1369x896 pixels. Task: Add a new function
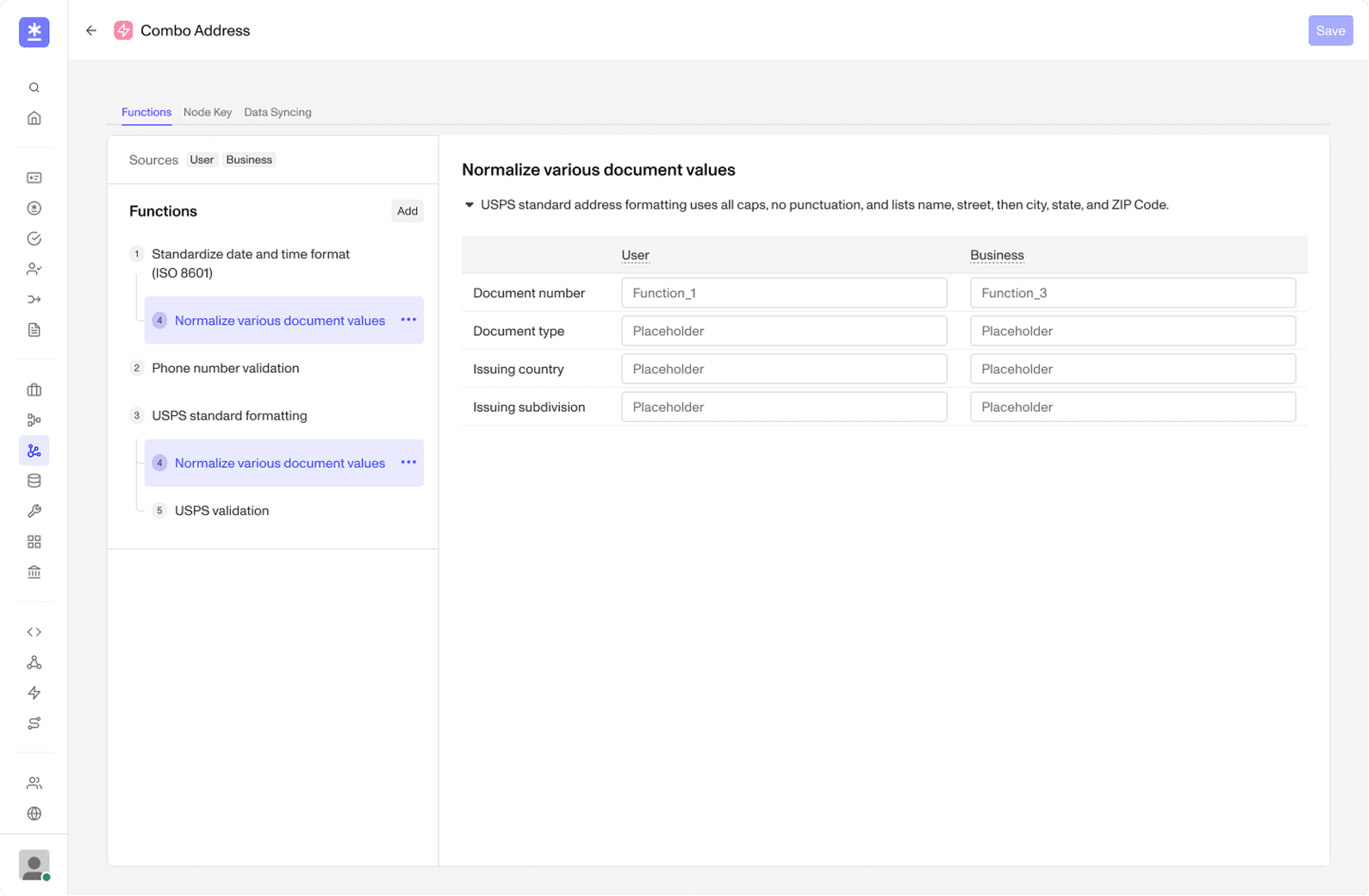(408, 211)
